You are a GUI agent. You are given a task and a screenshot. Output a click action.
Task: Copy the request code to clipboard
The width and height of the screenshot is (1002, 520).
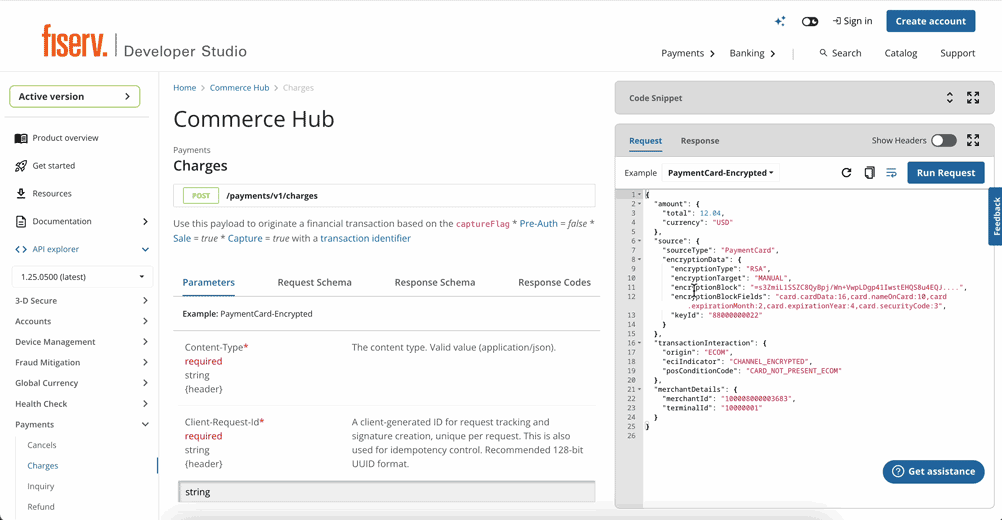pos(869,173)
